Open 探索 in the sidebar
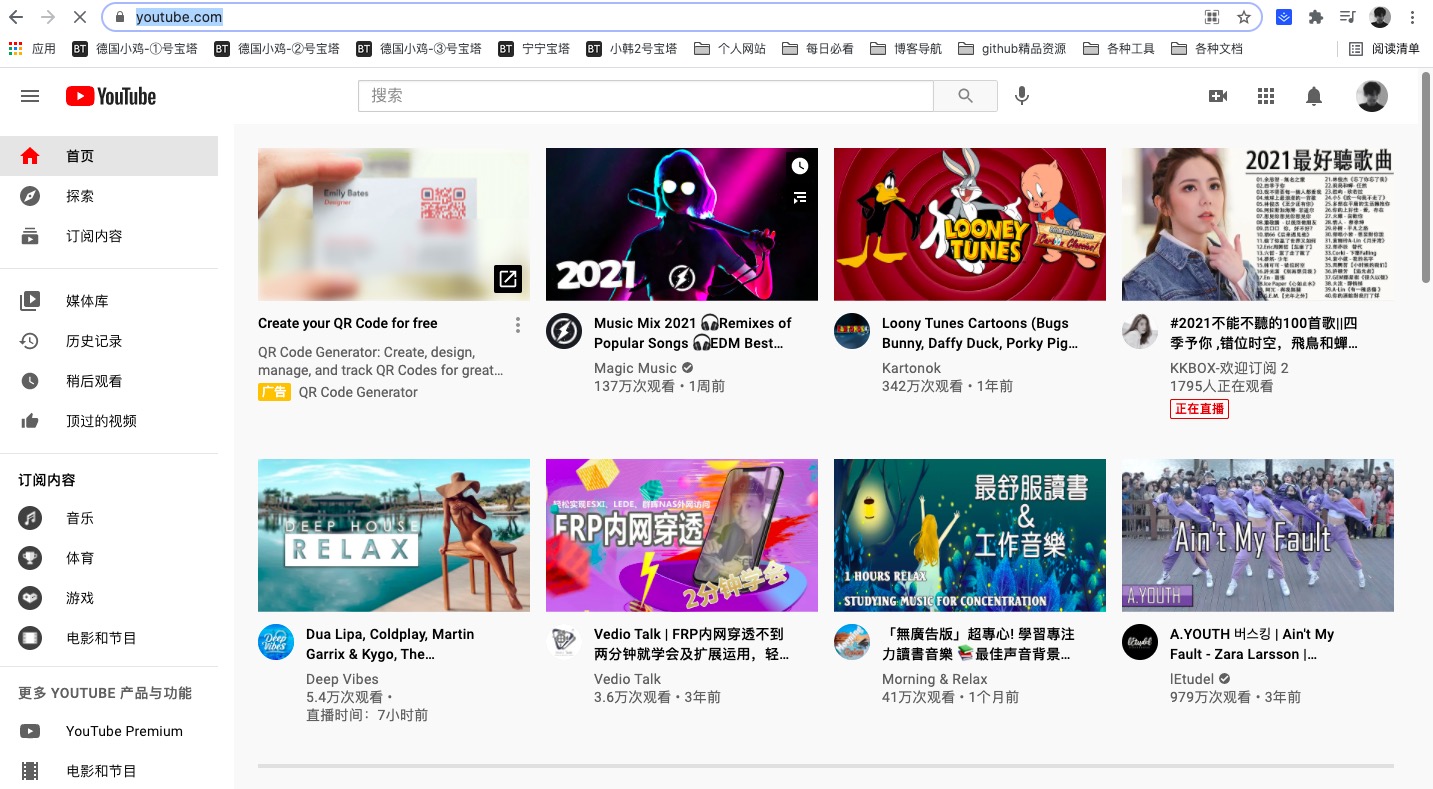 [109, 196]
